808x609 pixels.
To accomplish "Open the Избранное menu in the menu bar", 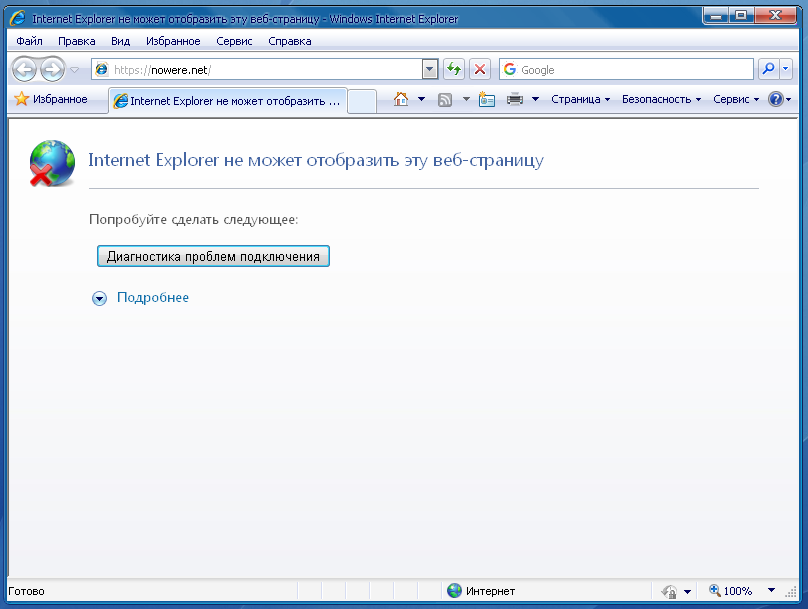I will pos(173,41).
